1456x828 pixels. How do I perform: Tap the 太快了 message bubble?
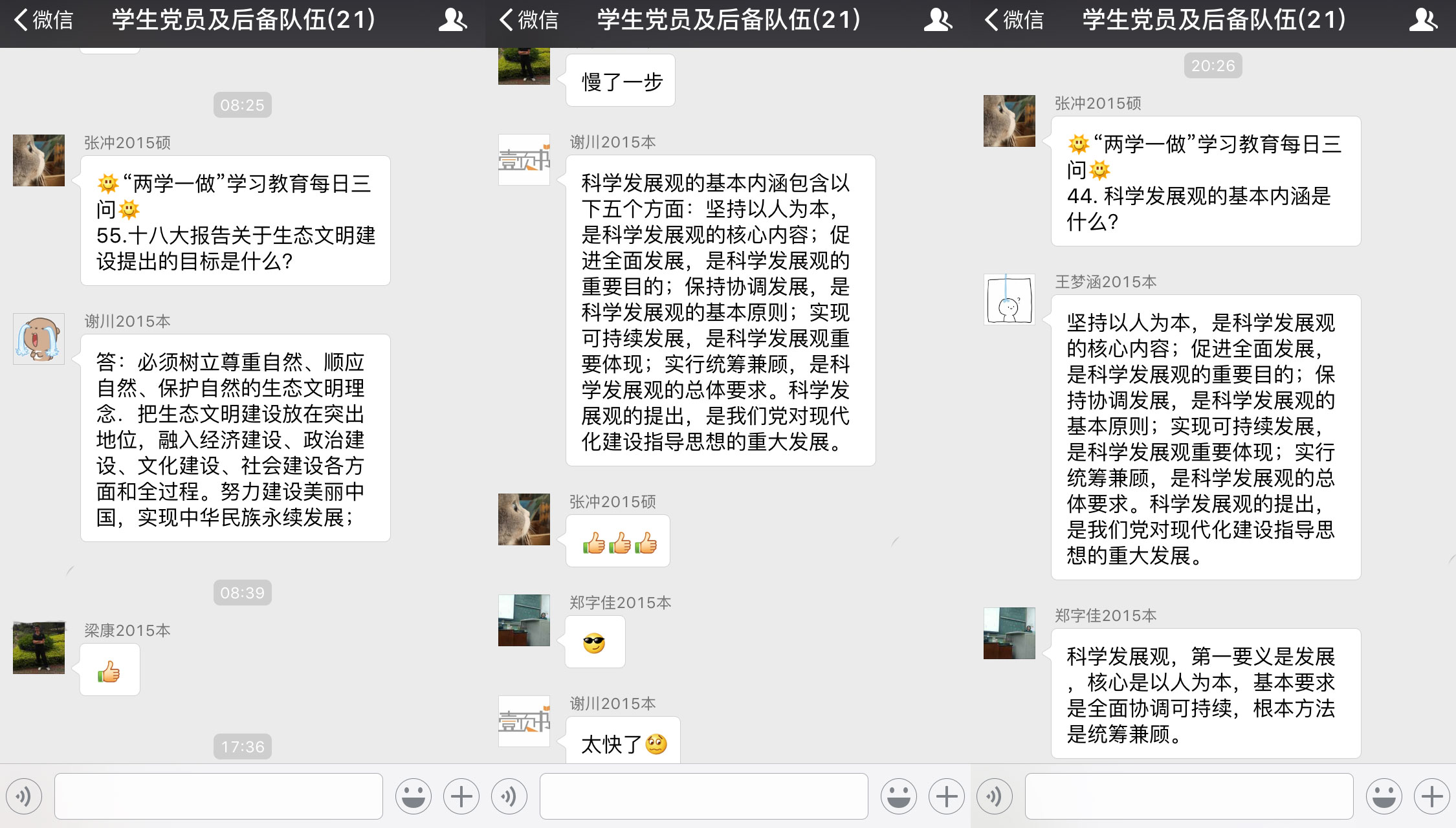623,743
